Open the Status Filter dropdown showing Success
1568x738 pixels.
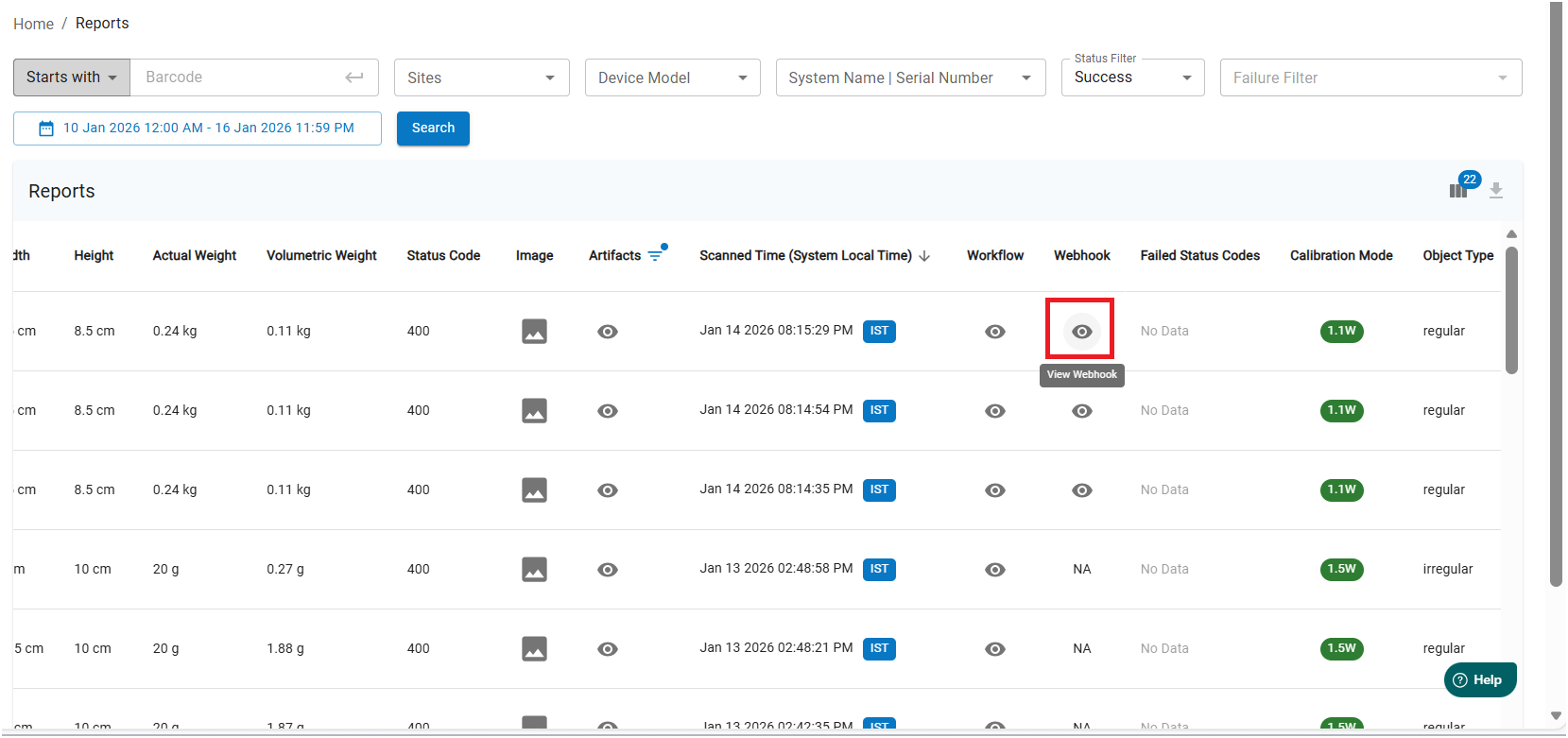(1132, 77)
